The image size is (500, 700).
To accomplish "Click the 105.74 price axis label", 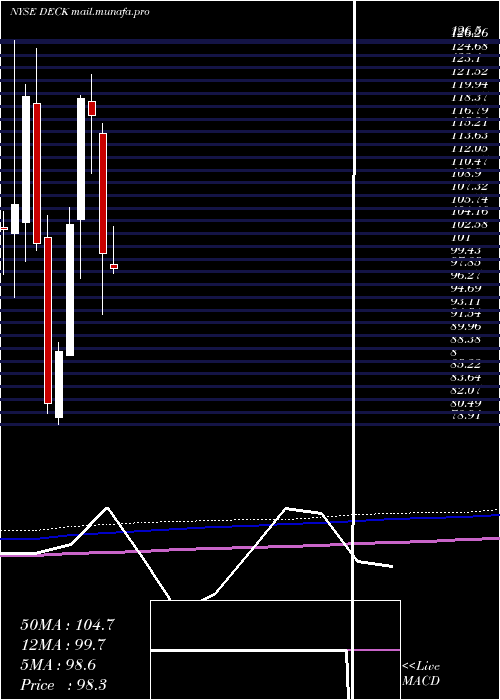I will tap(470, 200).
